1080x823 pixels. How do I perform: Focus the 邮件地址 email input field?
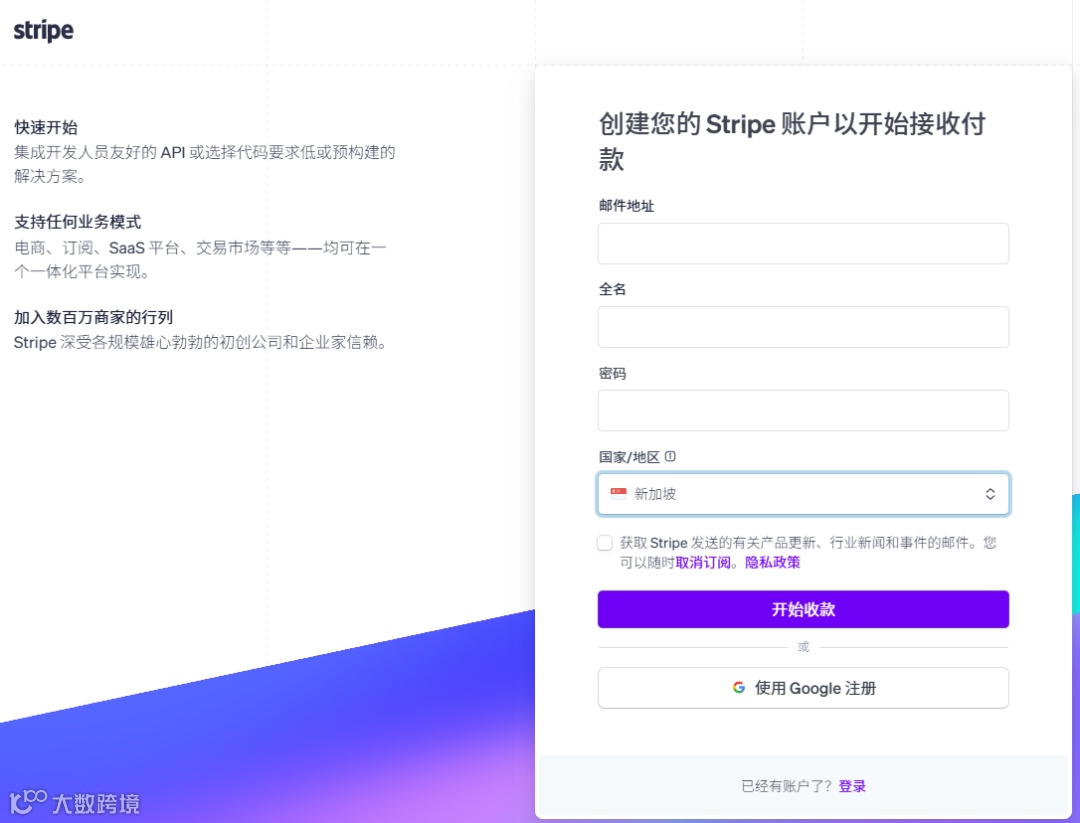(803, 243)
